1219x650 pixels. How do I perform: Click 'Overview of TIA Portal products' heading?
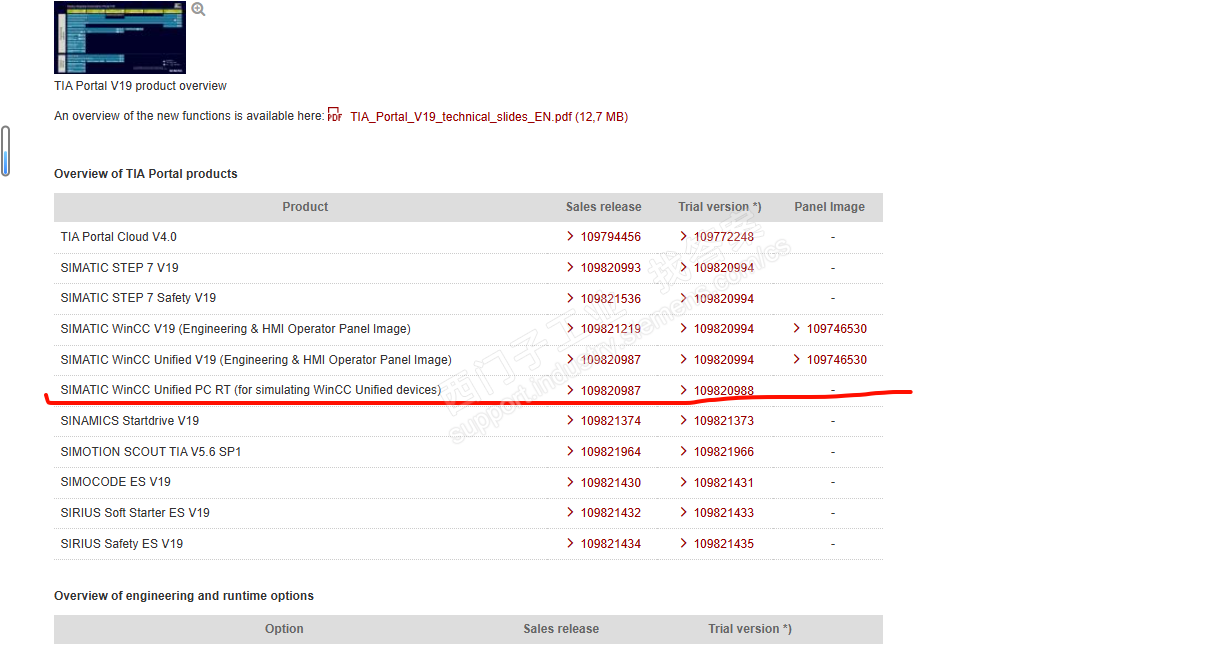coord(146,174)
